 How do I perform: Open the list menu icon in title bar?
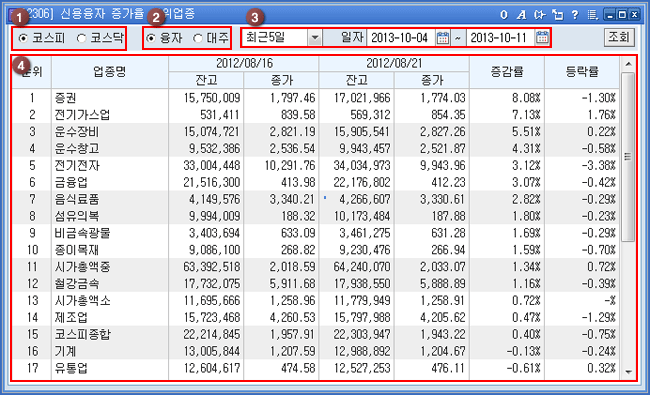[593, 15]
